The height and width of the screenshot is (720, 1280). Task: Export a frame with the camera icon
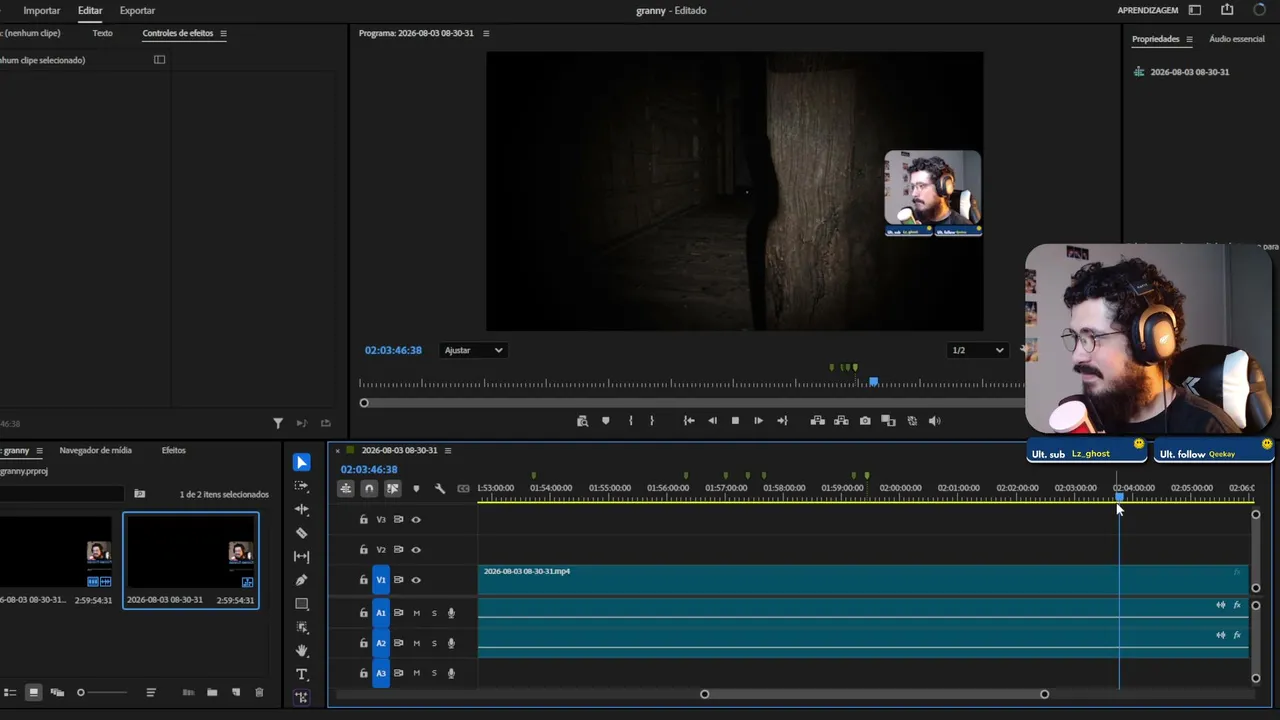pos(865,421)
